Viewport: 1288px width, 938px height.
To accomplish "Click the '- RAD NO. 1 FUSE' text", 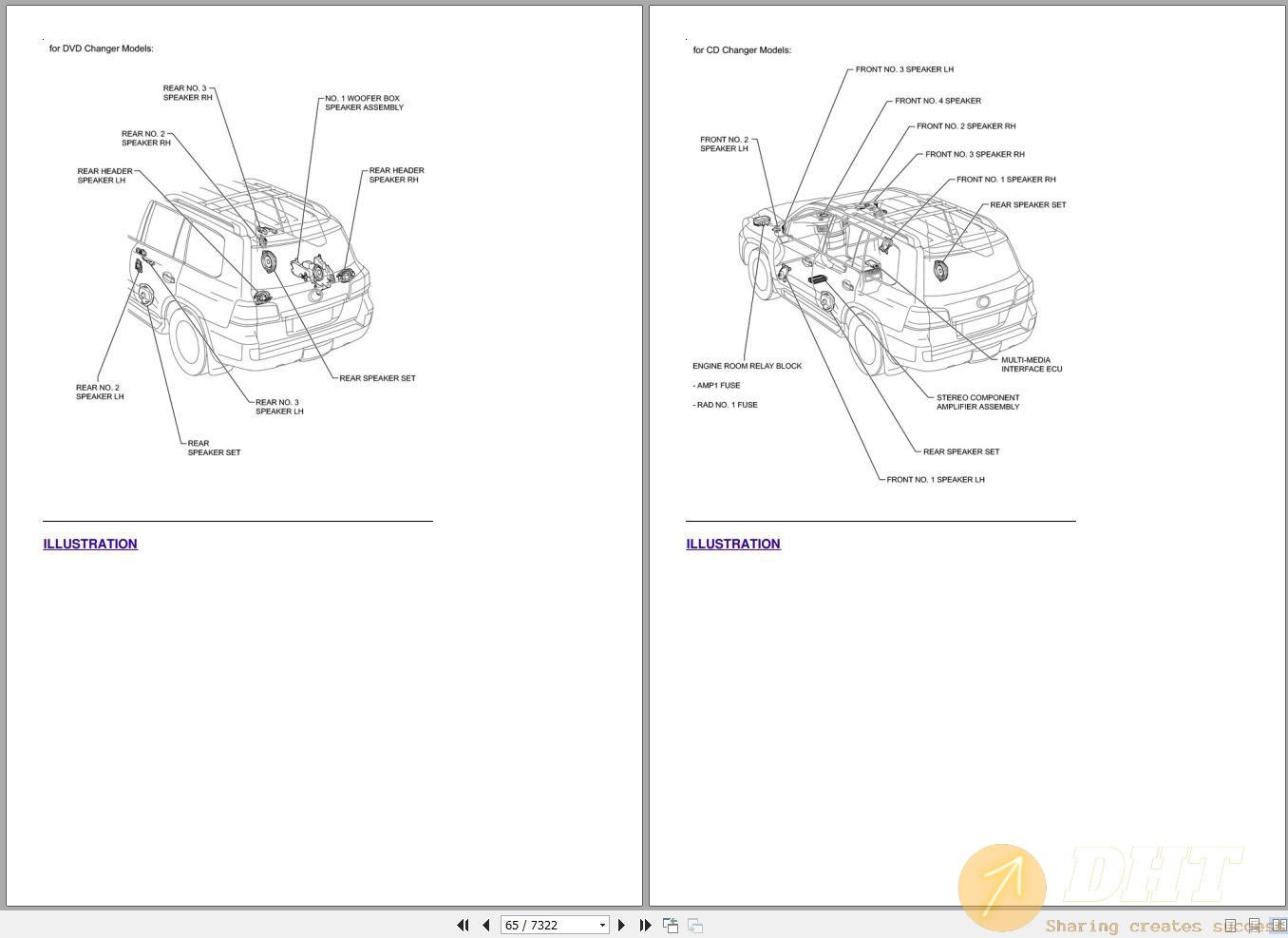I will (x=725, y=405).
